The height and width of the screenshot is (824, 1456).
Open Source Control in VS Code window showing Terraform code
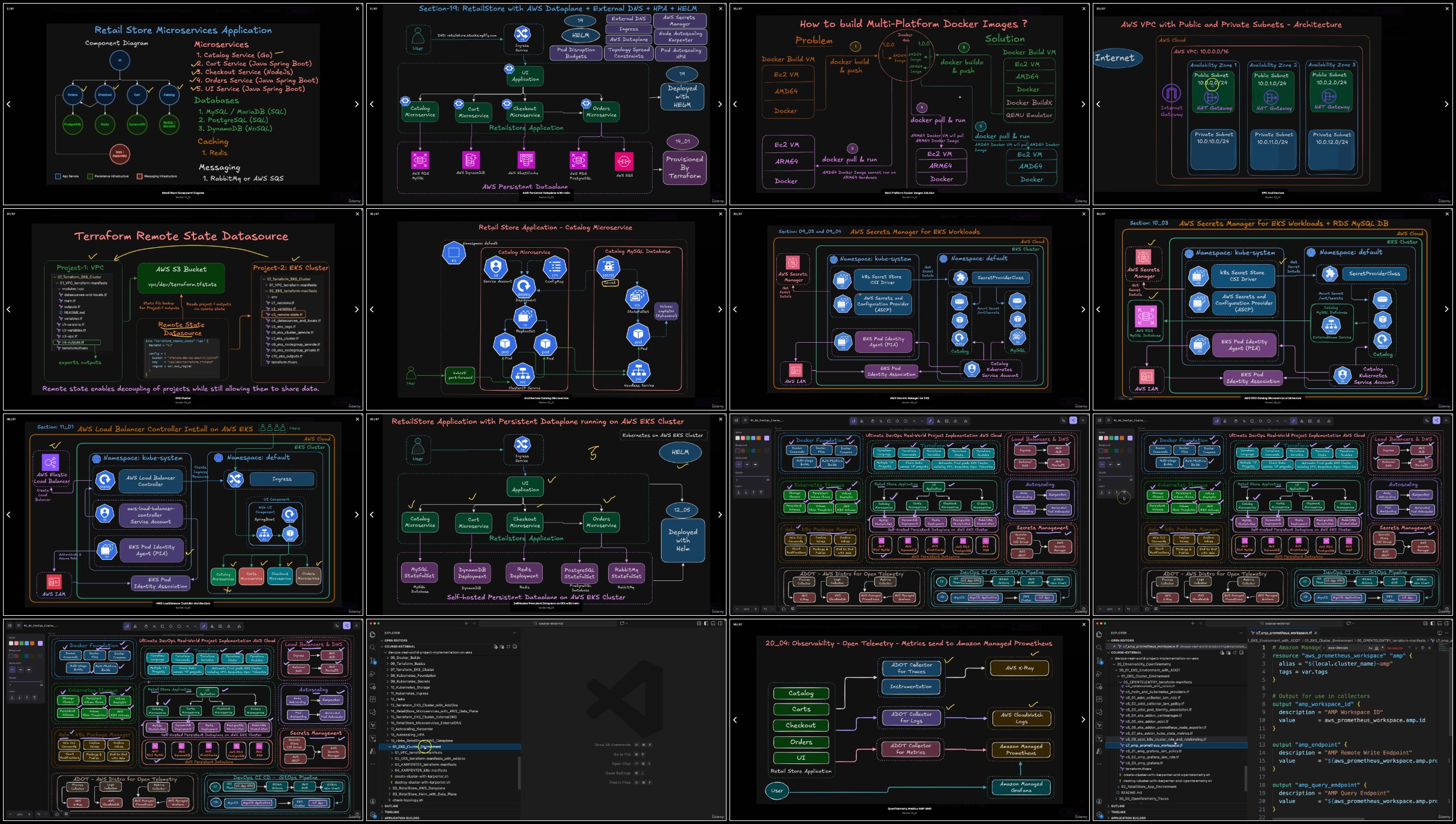pos(1099,661)
